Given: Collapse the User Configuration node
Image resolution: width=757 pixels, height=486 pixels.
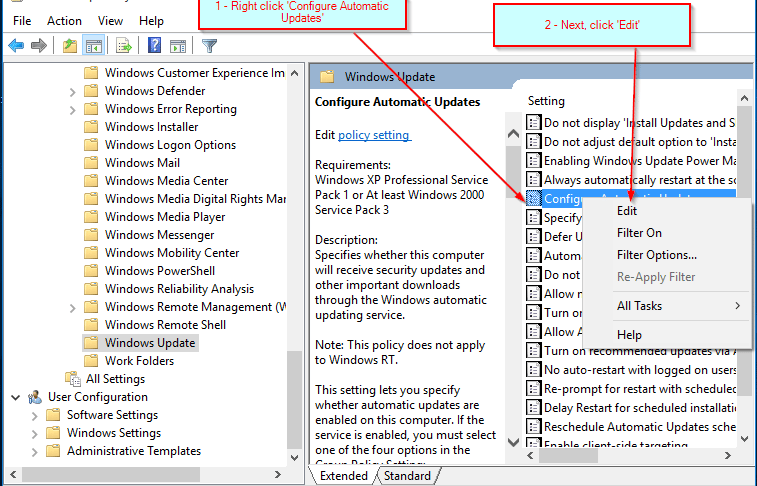Looking at the screenshot, I should point(15,398).
